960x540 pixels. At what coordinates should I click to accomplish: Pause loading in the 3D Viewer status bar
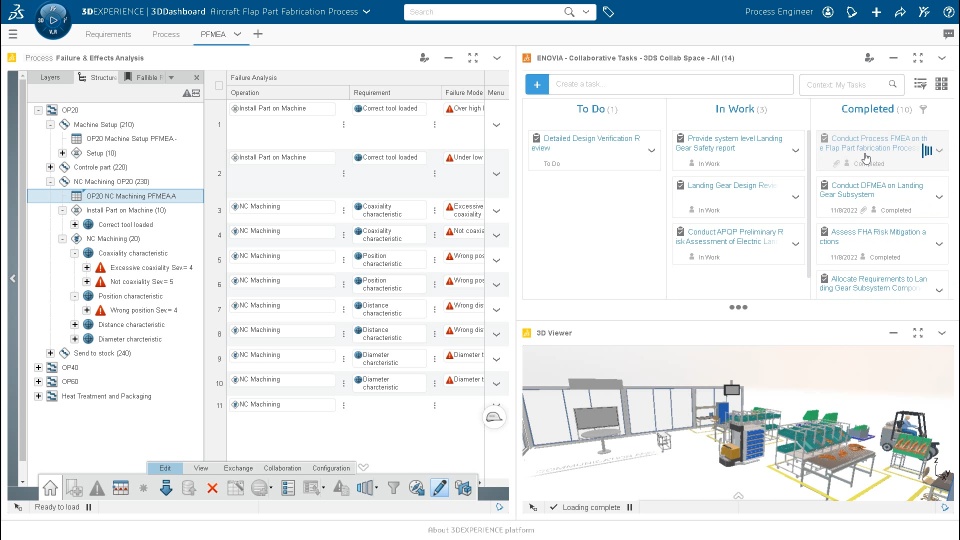tap(629, 507)
